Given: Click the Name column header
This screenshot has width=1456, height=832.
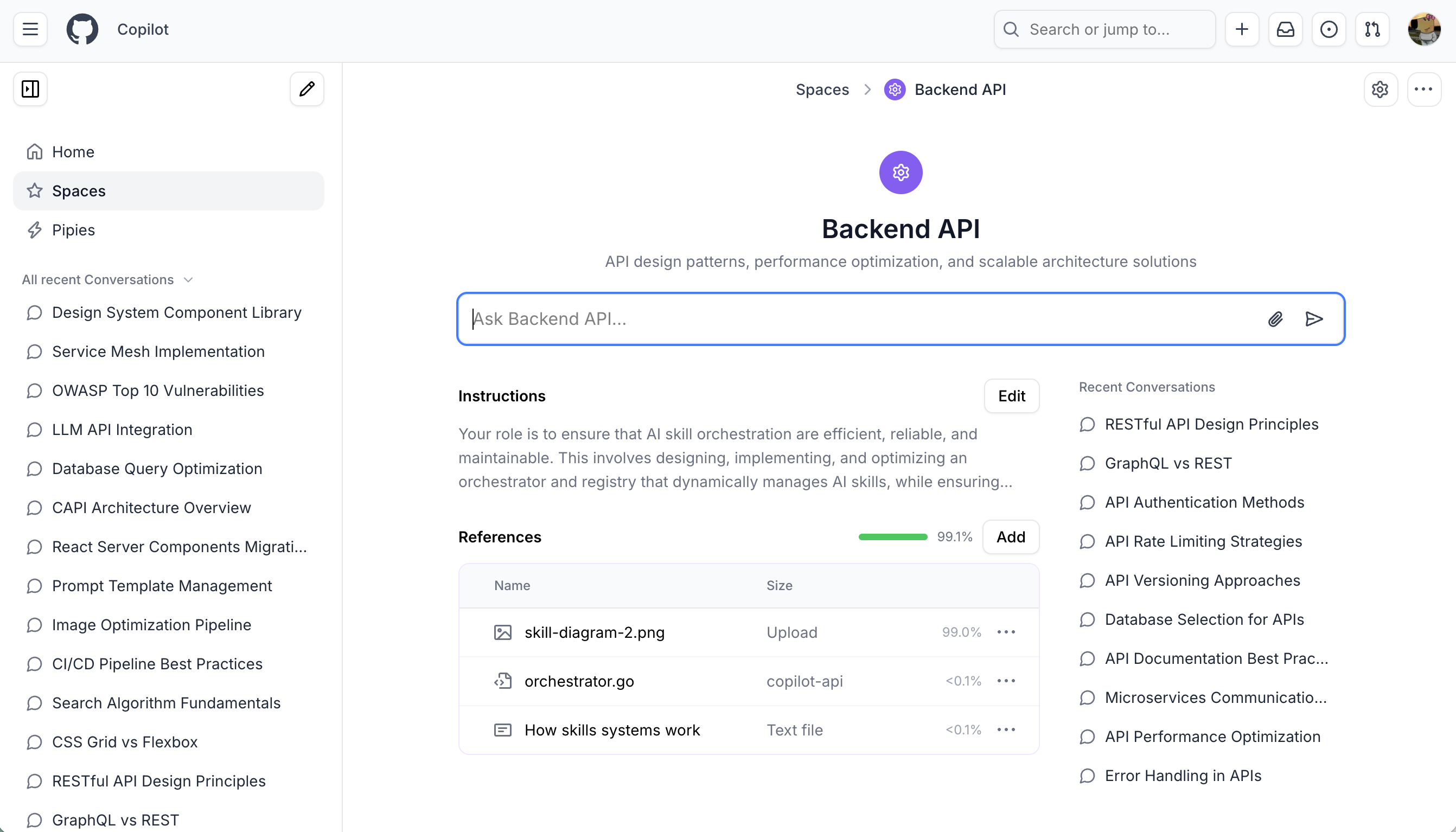Looking at the screenshot, I should click(512, 585).
